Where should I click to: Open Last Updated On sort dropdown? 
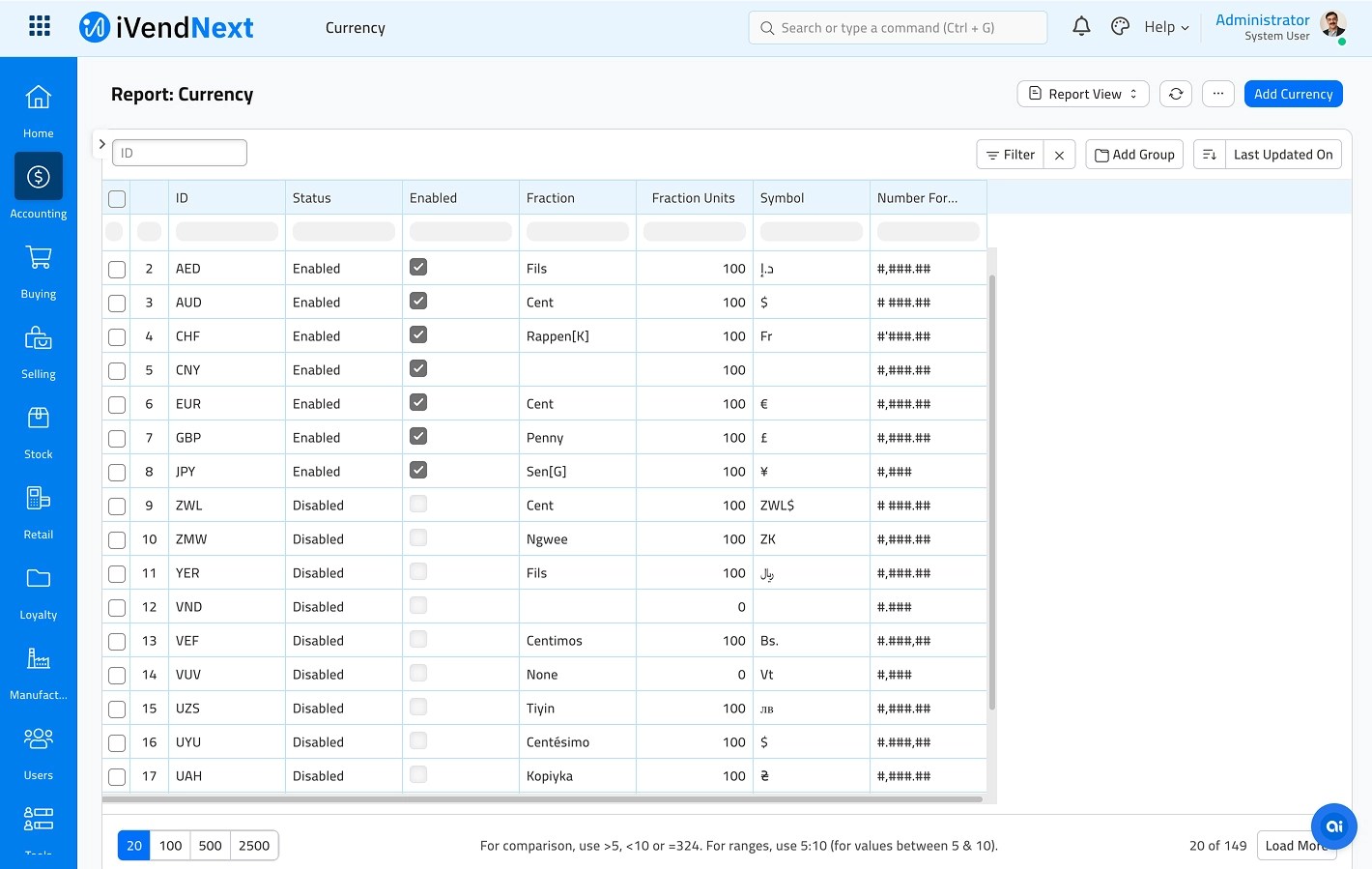pos(1283,155)
